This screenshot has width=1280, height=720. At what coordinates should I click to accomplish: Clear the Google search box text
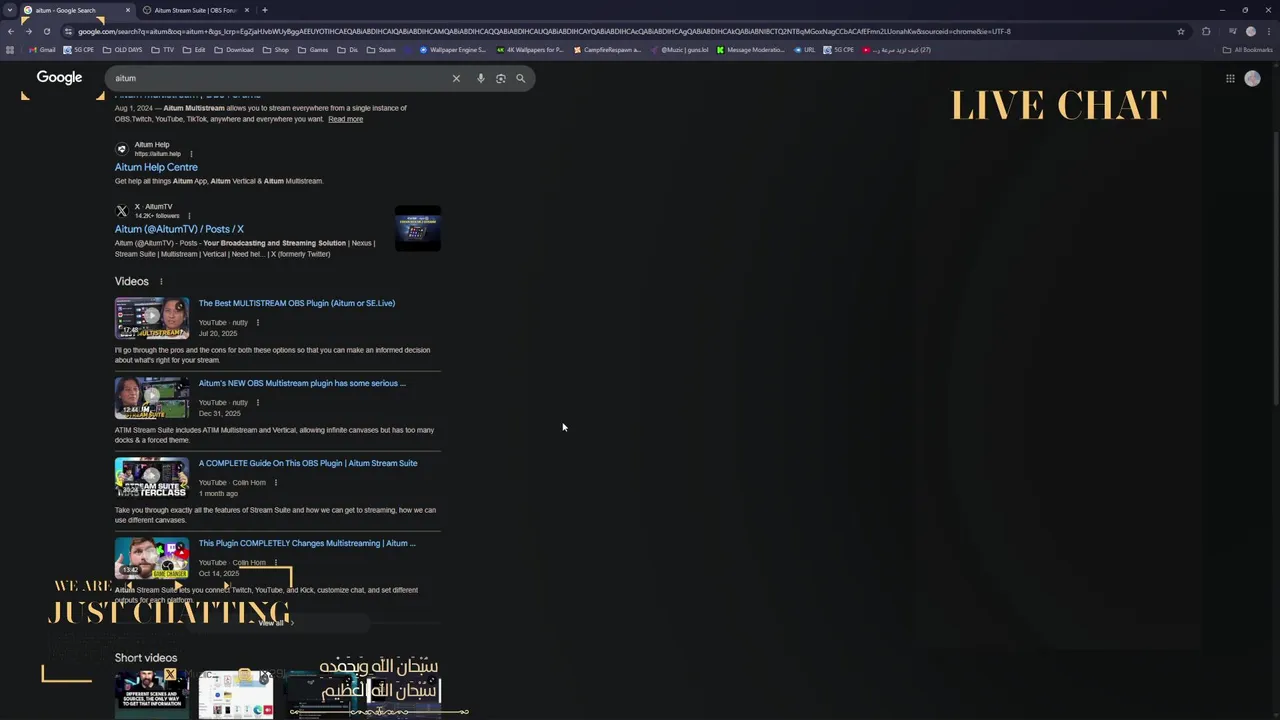click(456, 78)
